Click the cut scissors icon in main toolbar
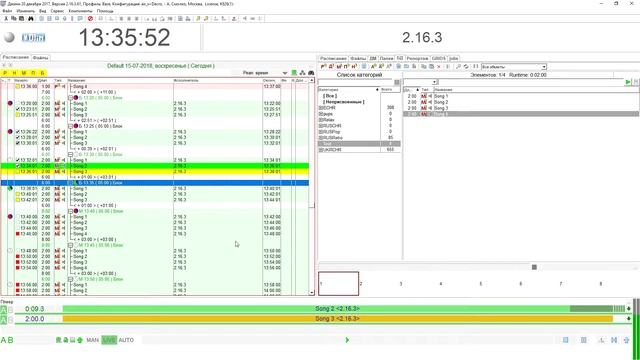This screenshot has height=360, width=640. [6, 19]
